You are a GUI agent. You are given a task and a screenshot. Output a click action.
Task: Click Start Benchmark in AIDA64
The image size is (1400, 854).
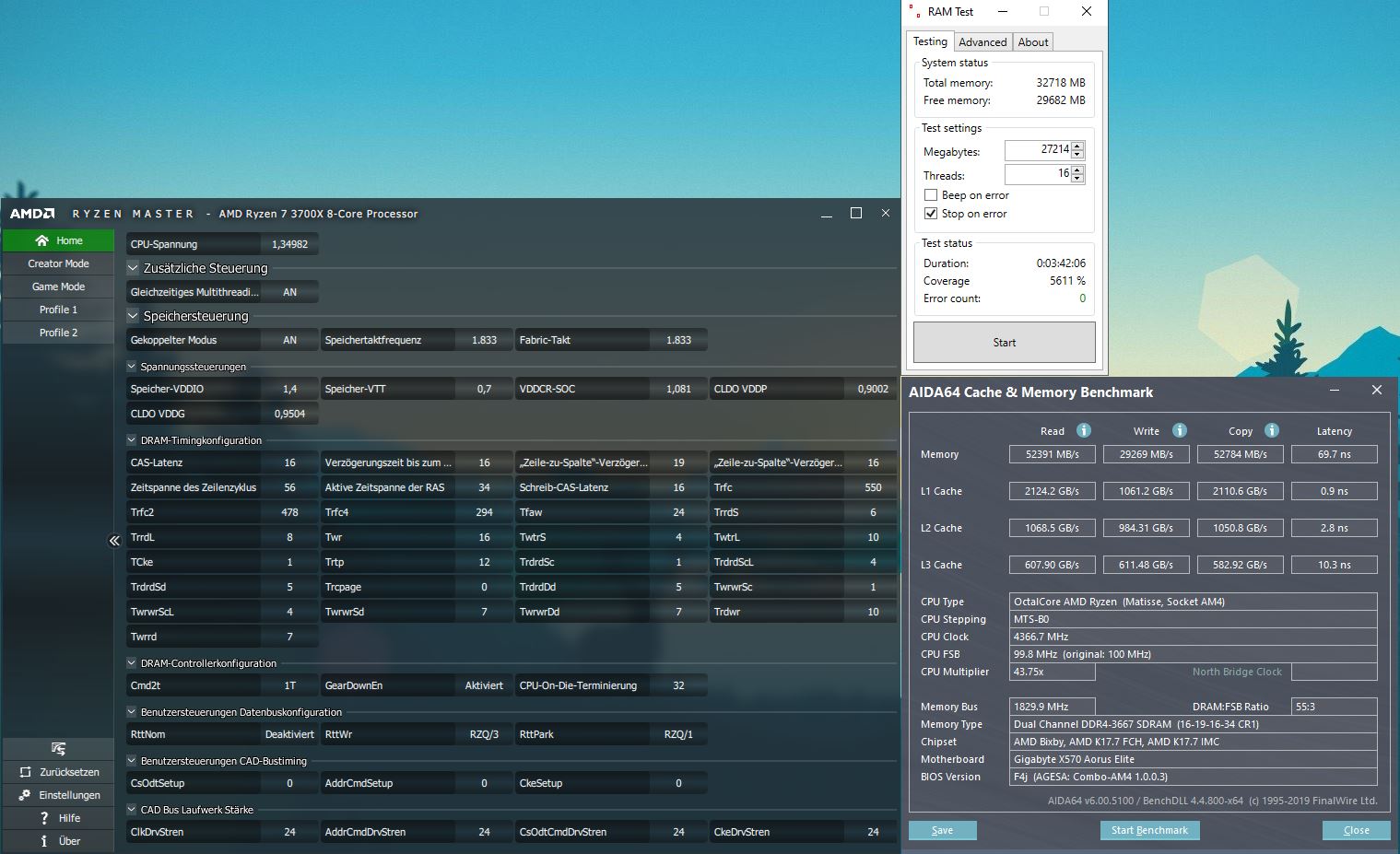(x=1149, y=830)
